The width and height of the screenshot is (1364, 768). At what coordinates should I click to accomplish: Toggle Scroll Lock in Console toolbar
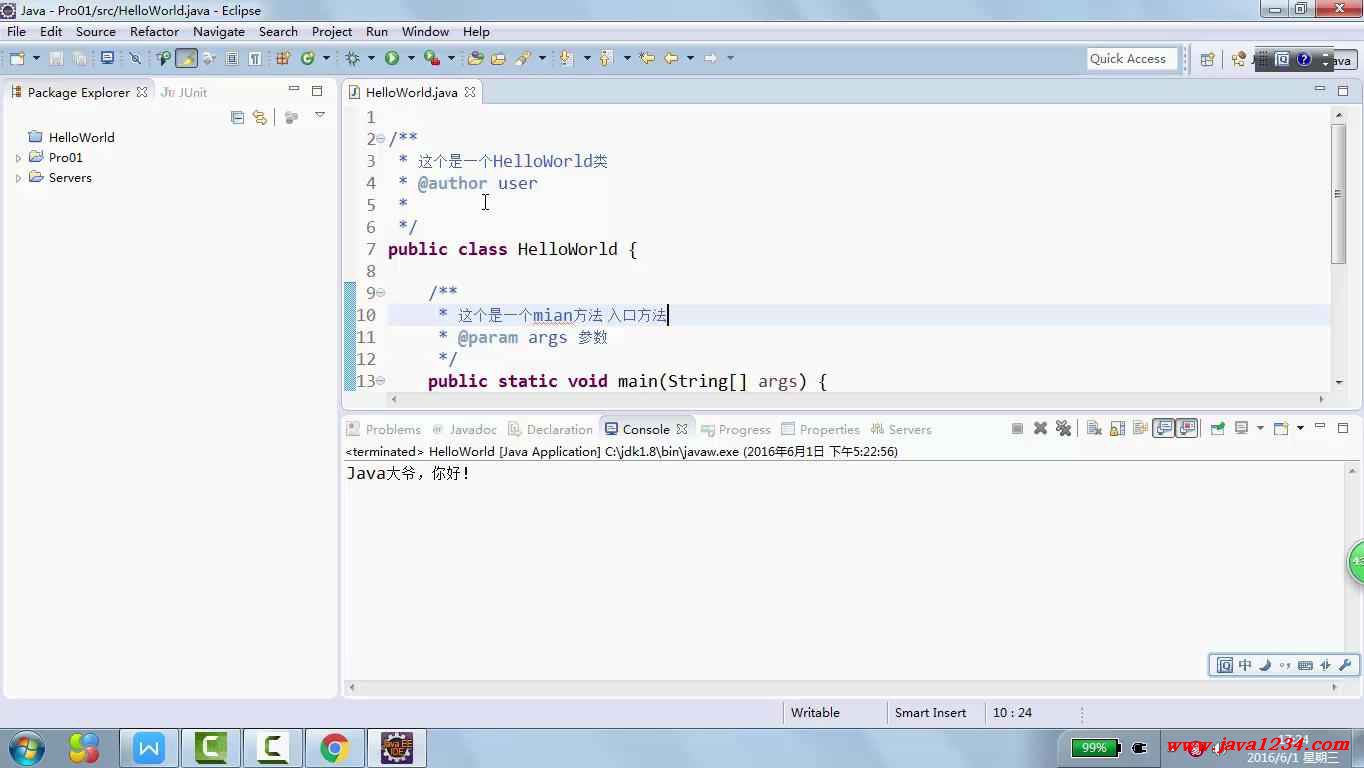(x=1117, y=429)
